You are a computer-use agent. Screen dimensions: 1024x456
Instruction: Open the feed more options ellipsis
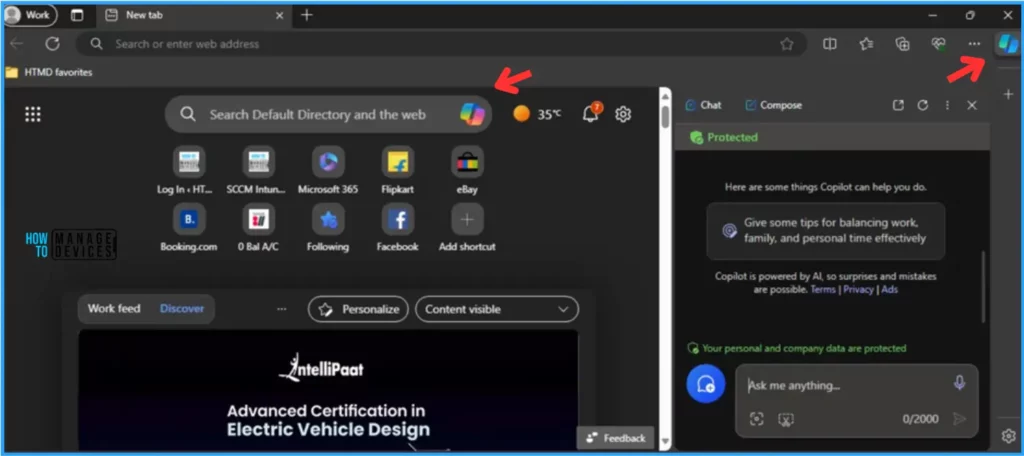click(x=281, y=309)
